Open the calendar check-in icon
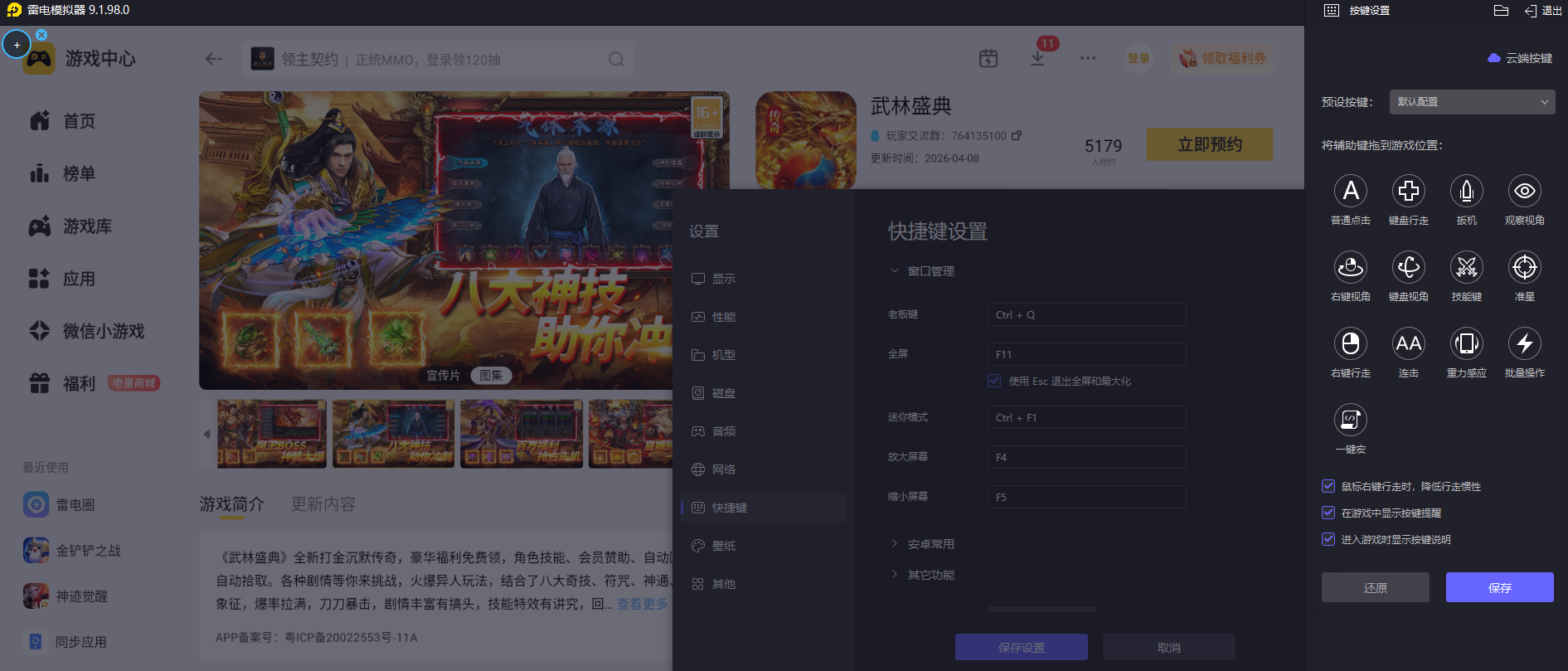 [x=988, y=58]
